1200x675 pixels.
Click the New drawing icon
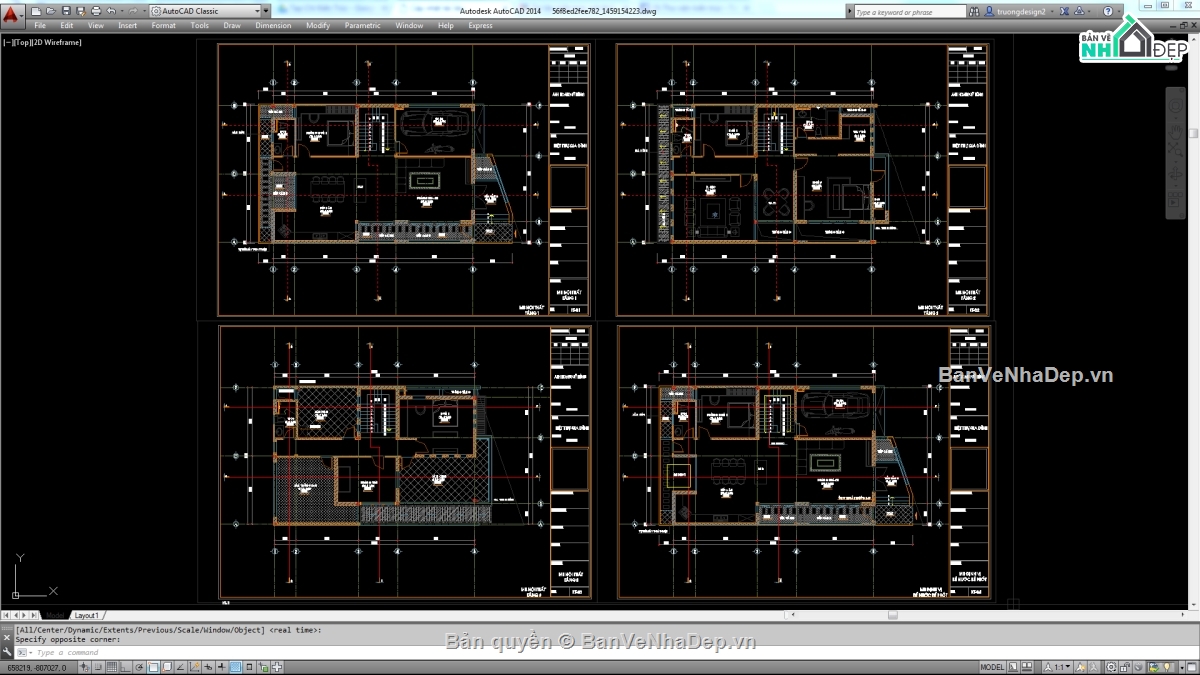click(36, 11)
